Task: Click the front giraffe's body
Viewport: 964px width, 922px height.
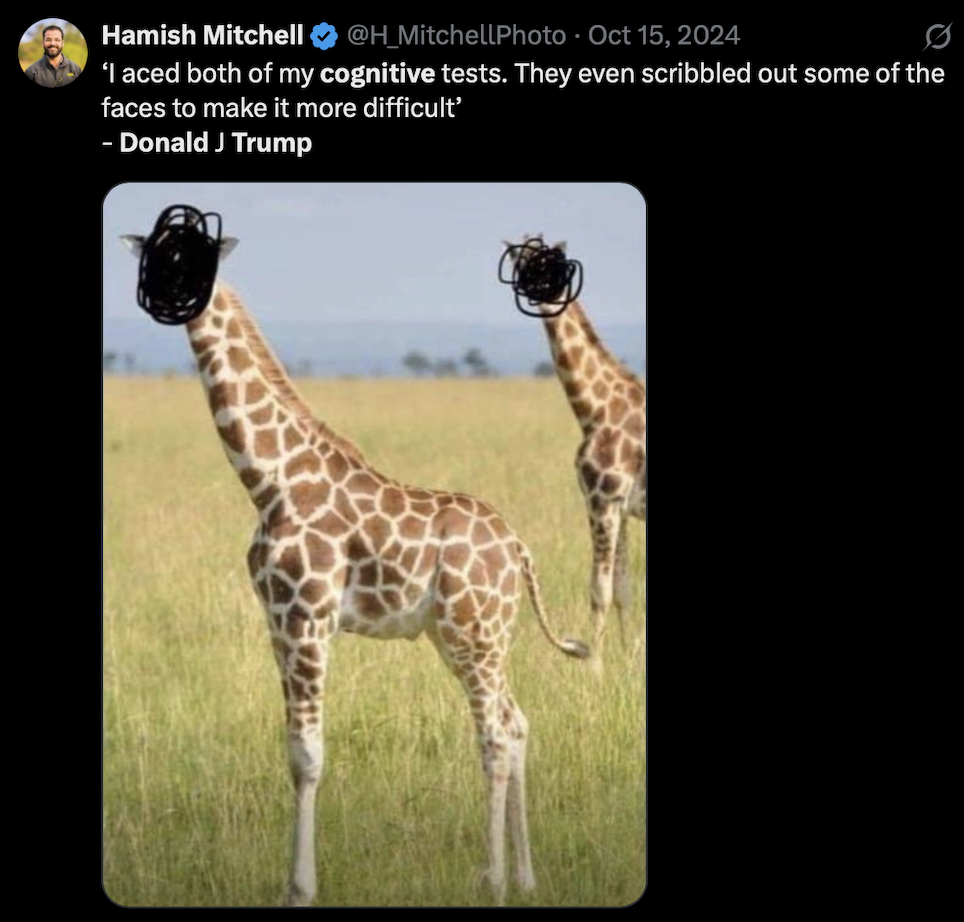Action: [x=400, y=550]
